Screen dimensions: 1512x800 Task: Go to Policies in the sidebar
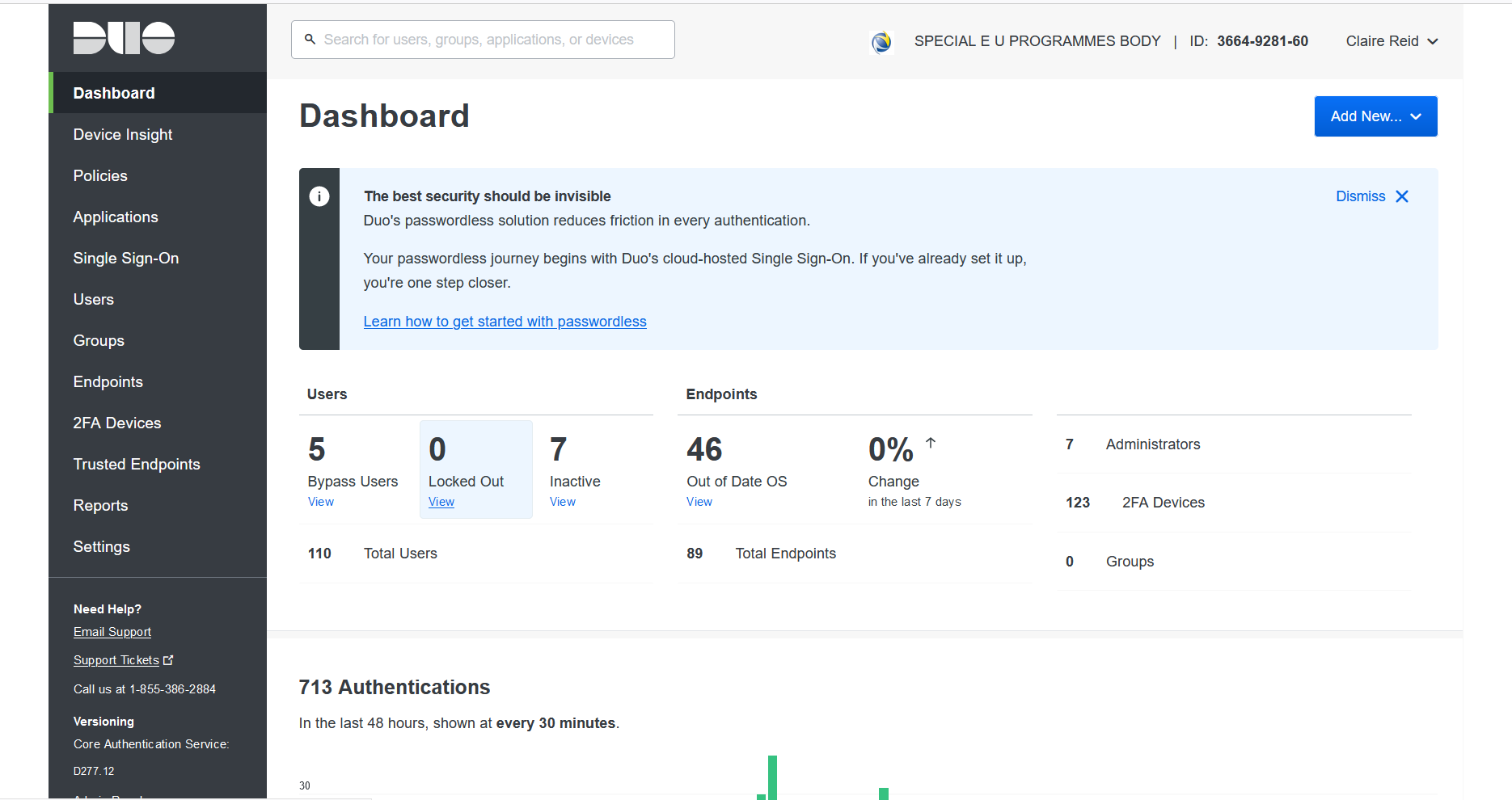[x=158, y=175]
